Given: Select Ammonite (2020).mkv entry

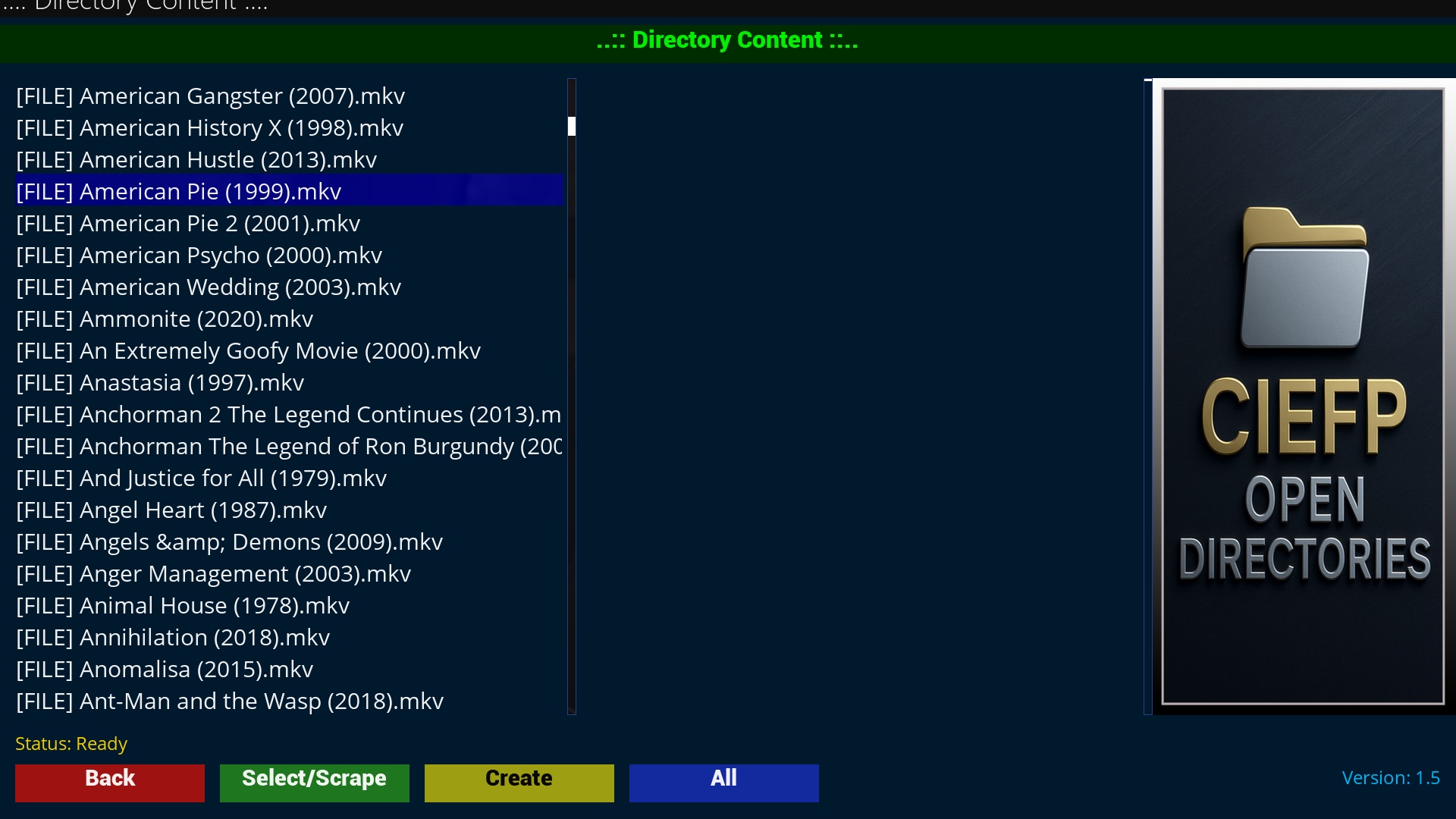Looking at the screenshot, I should [x=289, y=319].
